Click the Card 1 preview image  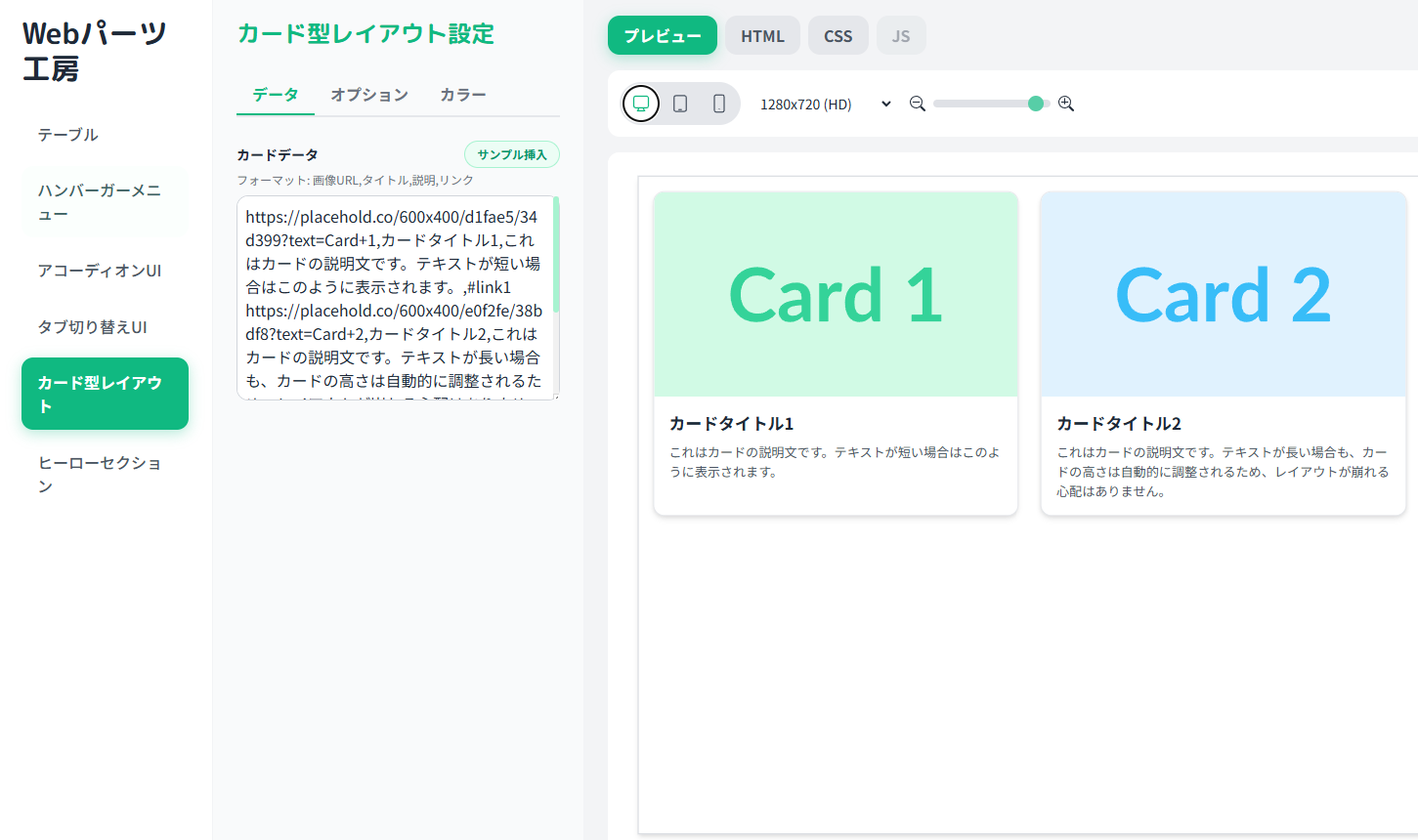pos(836,294)
